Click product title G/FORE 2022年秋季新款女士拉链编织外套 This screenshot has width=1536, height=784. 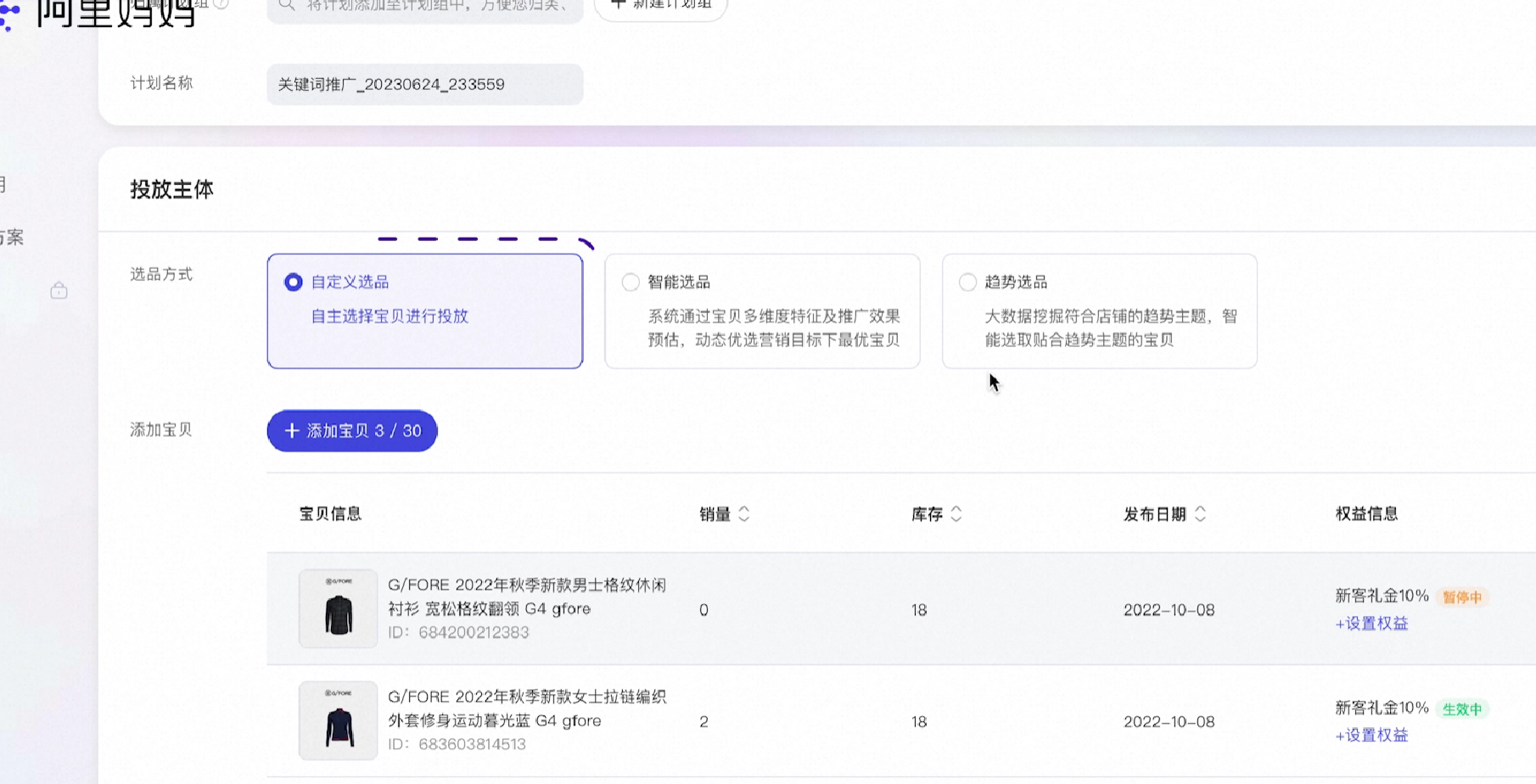click(527, 708)
